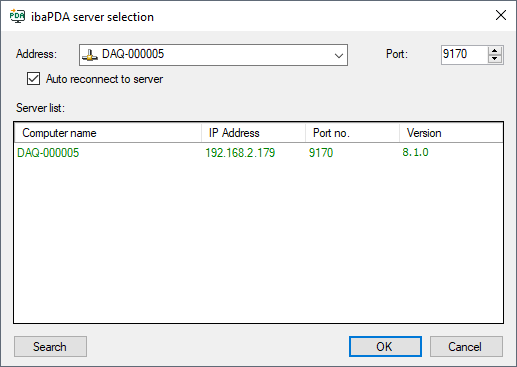
Task: Sort by Computer name column header
Action: click(x=108, y=133)
